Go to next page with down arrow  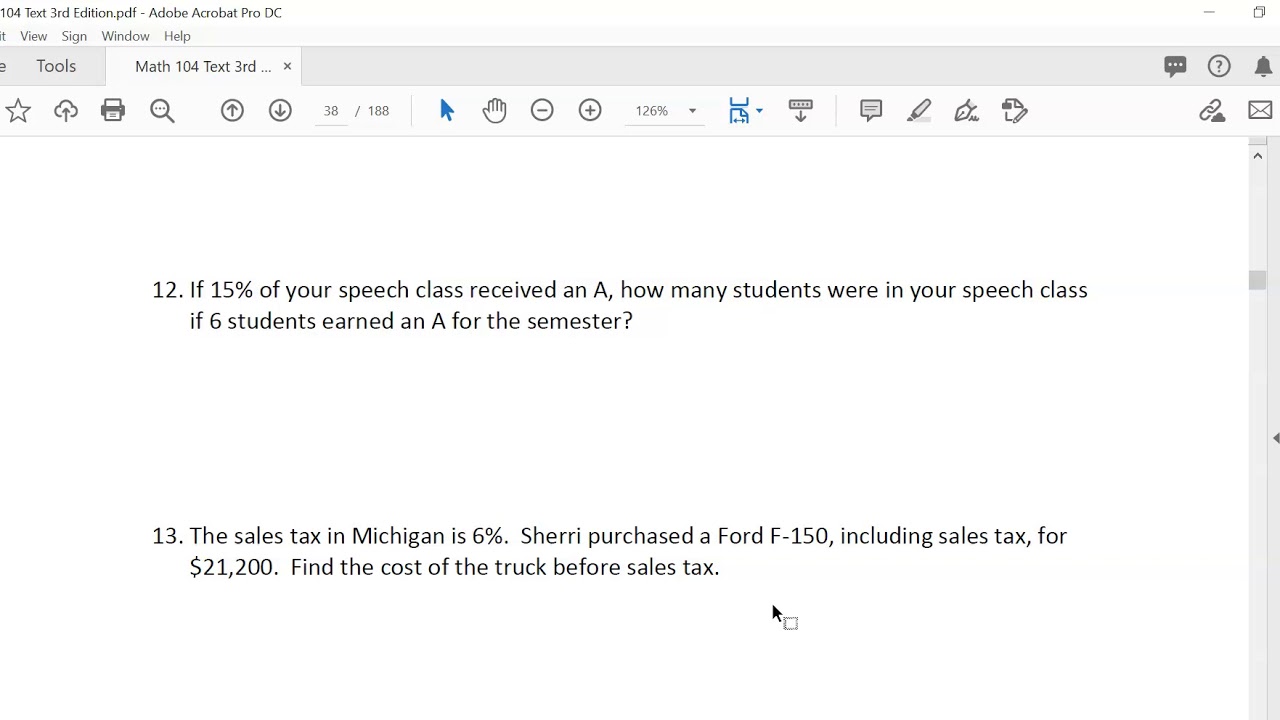[x=280, y=111]
